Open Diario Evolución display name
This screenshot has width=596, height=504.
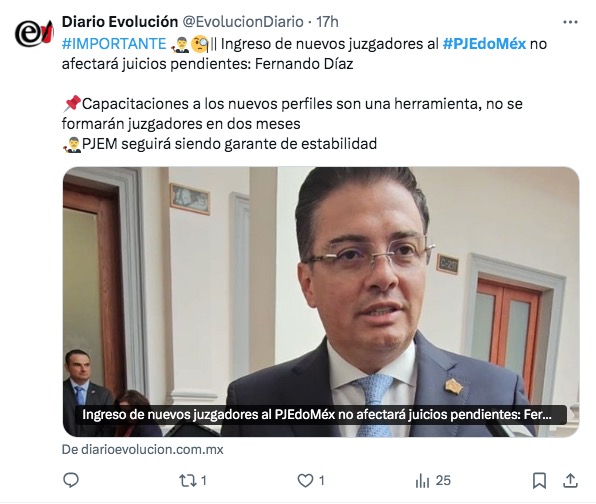pos(120,22)
